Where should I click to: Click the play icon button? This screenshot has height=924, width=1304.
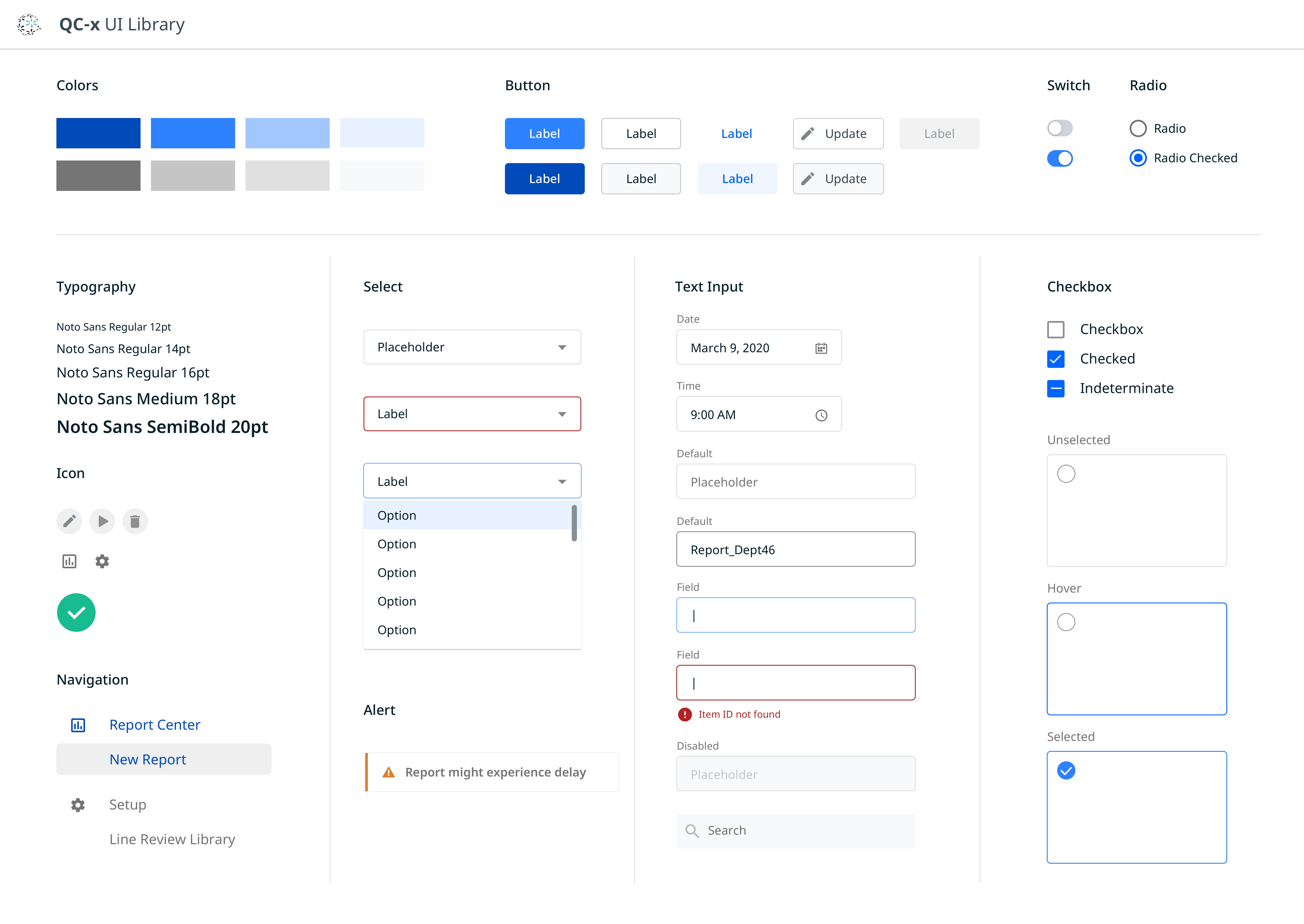102,521
